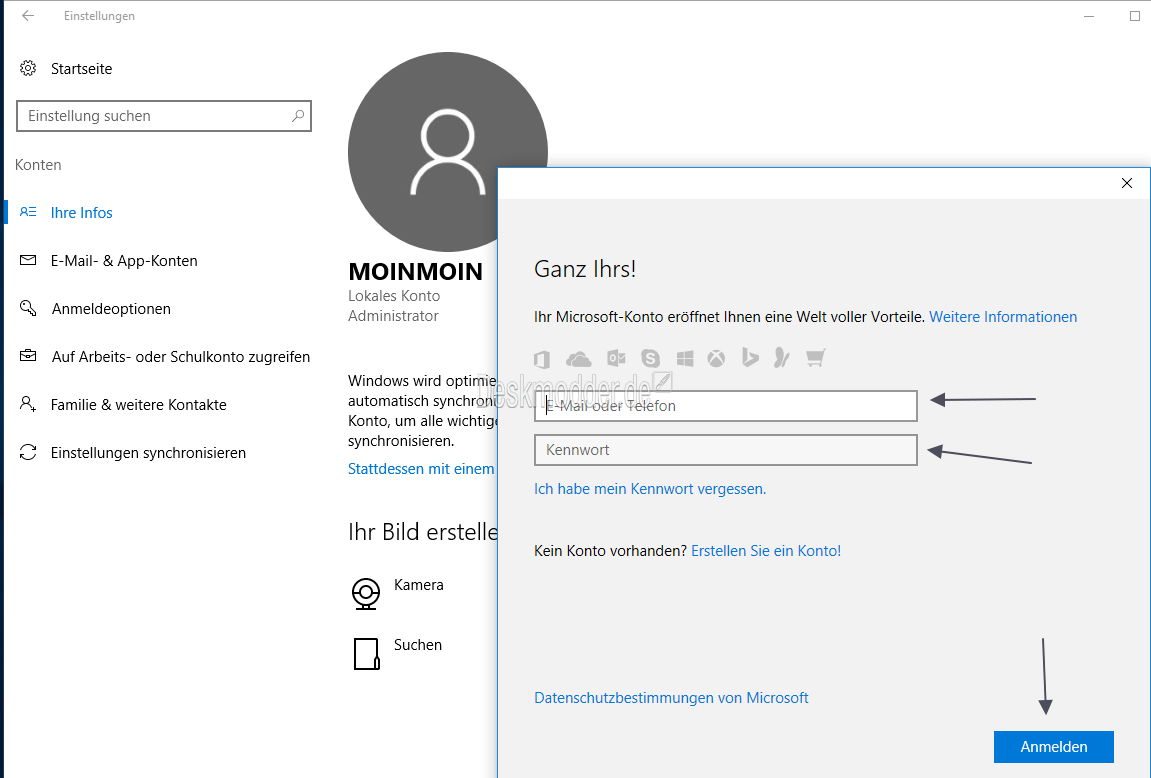Click the Kamera webcam icon
Image resolution: width=1151 pixels, height=778 pixels.
(366, 594)
